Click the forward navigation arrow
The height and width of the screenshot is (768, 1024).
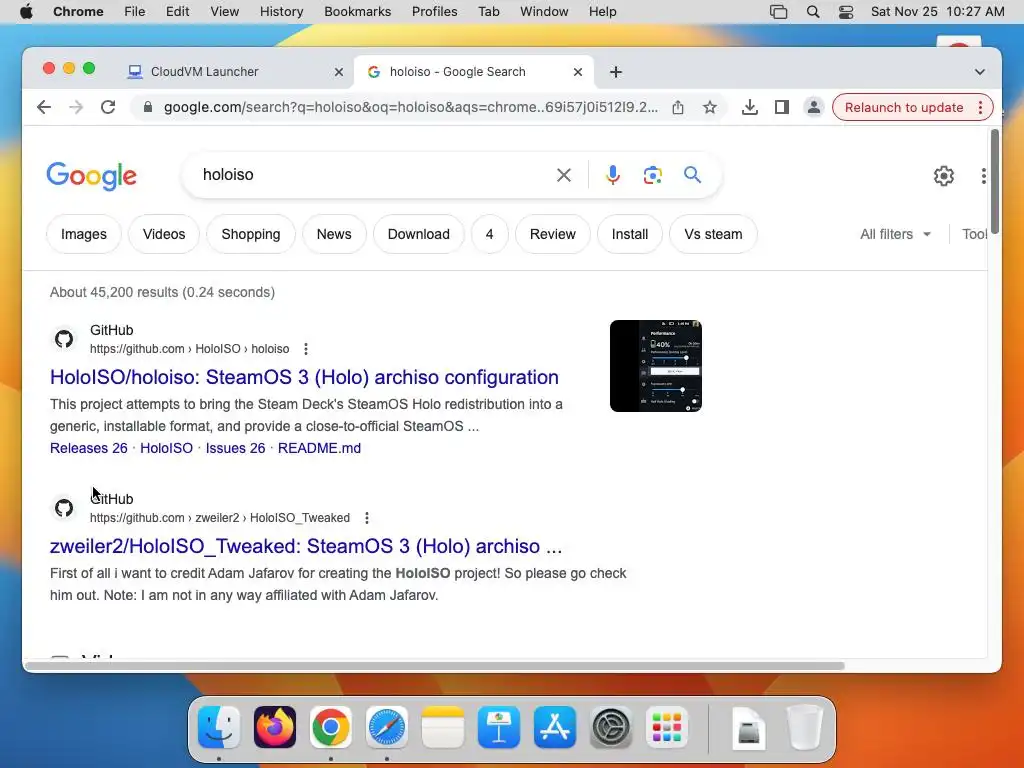(x=76, y=107)
